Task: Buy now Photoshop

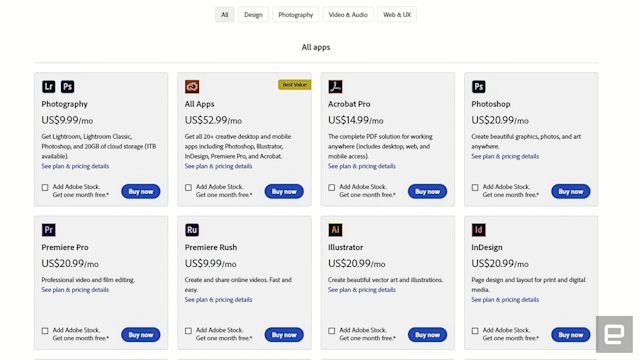Action: pyautogui.click(x=571, y=191)
